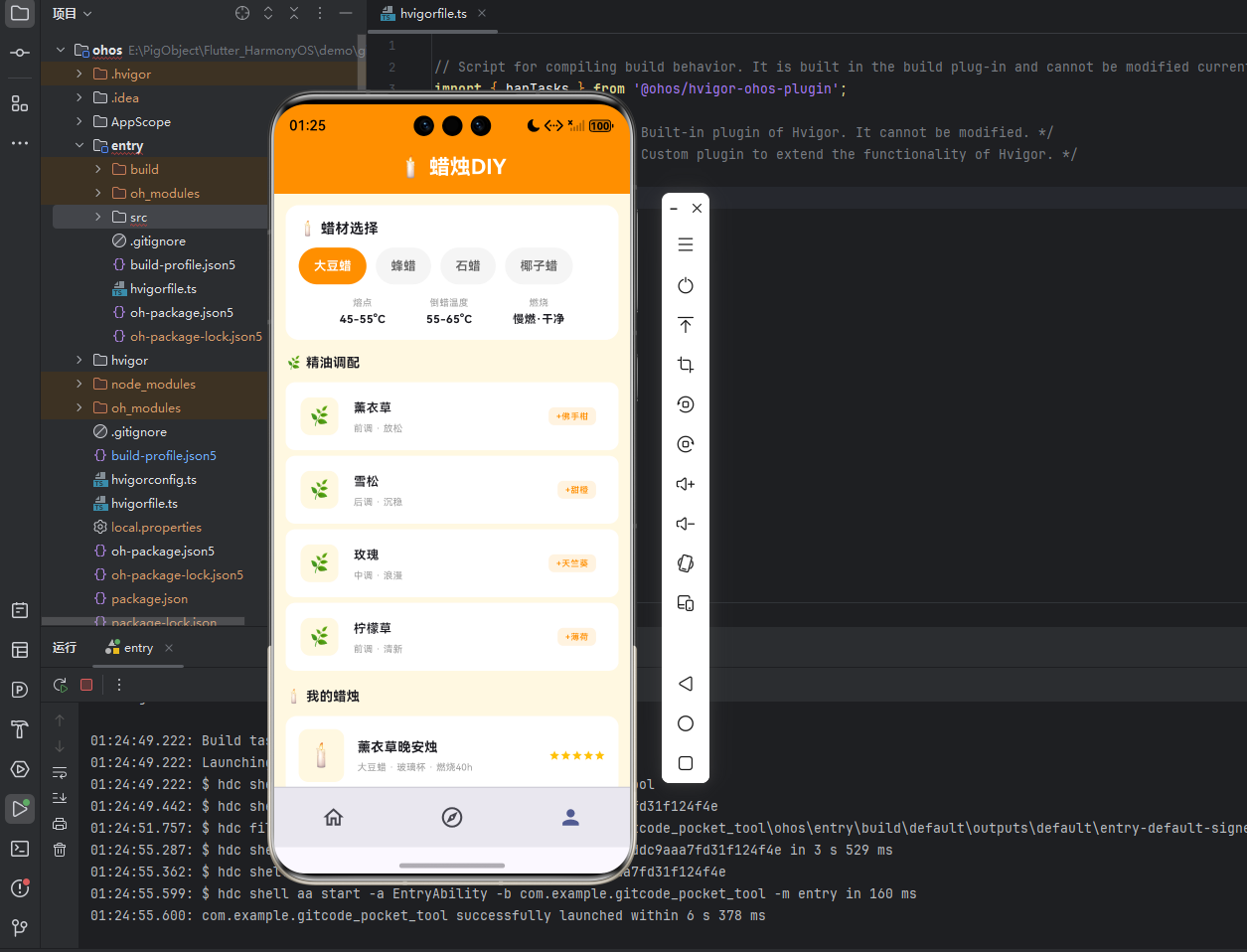The height and width of the screenshot is (952, 1247).
Task: Tap profile tab in phone app
Action: coord(570,817)
